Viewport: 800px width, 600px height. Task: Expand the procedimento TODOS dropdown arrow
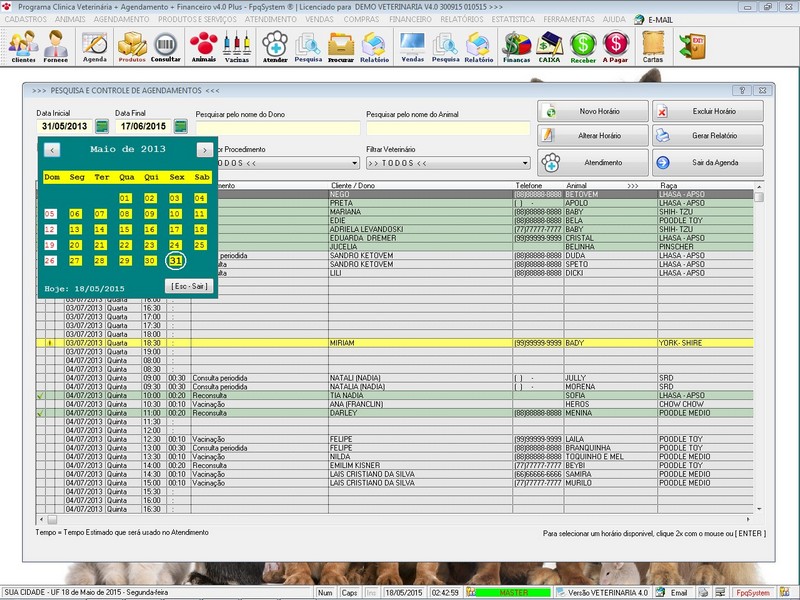click(355, 163)
